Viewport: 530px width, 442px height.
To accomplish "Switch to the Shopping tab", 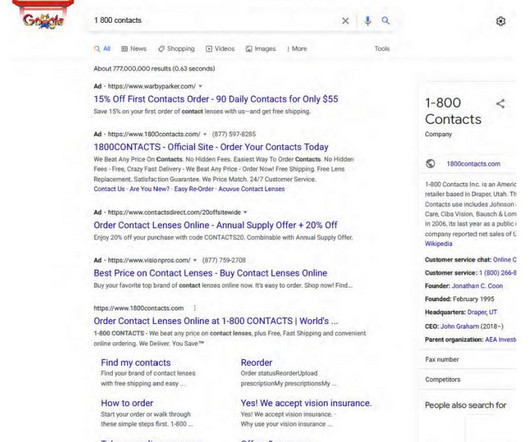I will (176, 49).
